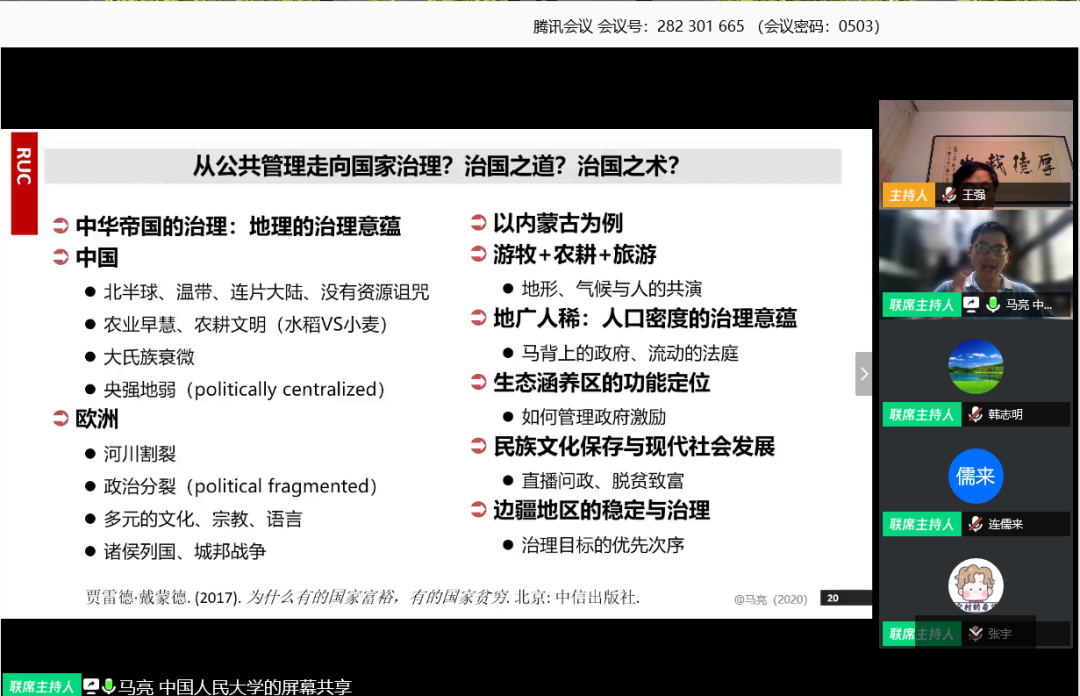
Task: Click 马亮's screen sharing icon in participant panel
Action: pyautogui.click(x=971, y=304)
